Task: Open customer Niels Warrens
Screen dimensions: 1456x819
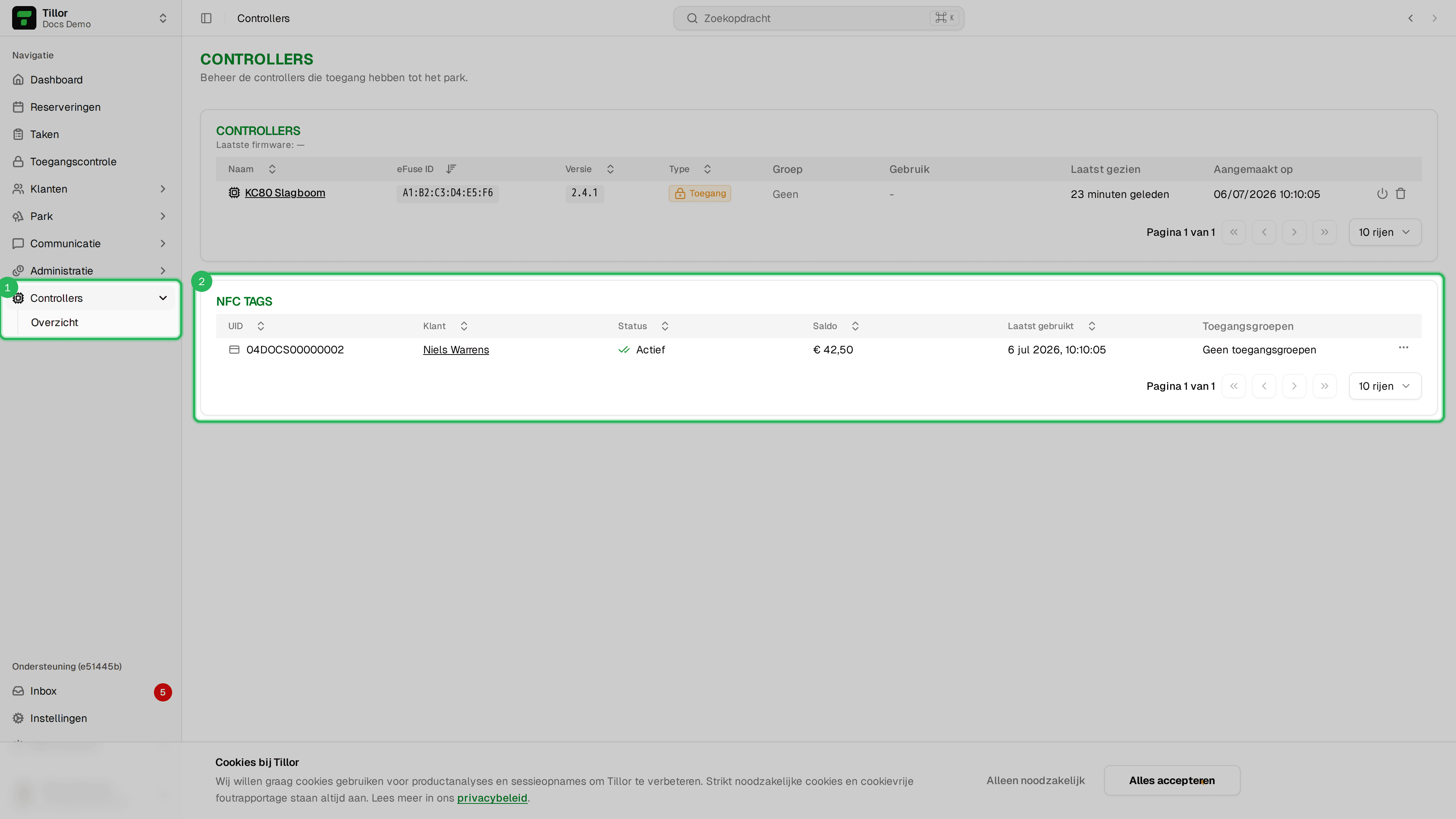Action: tap(456, 350)
